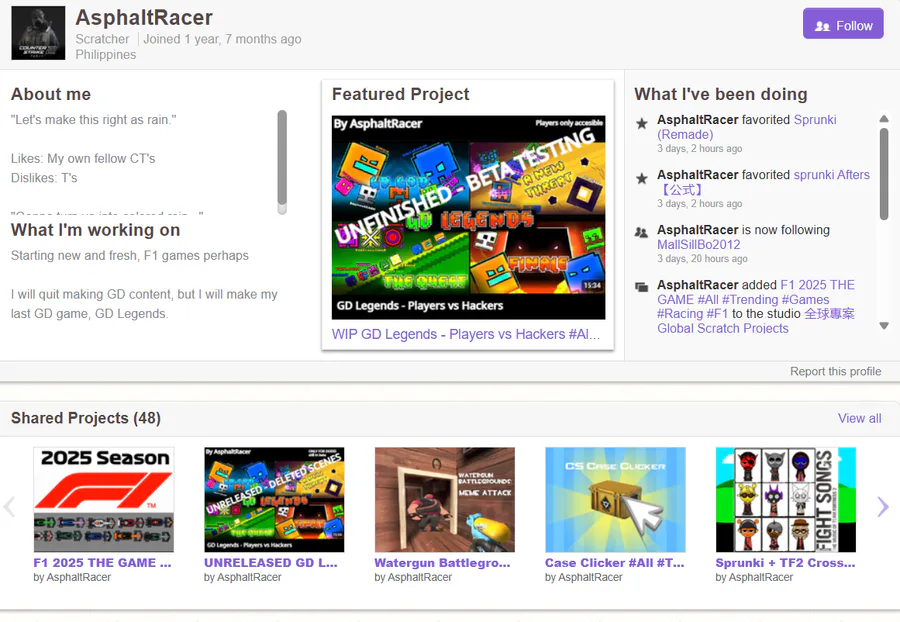Screen dimensions: 900x622
Task: Click the AsphaltRacer profile avatar
Action: click(x=38, y=33)
